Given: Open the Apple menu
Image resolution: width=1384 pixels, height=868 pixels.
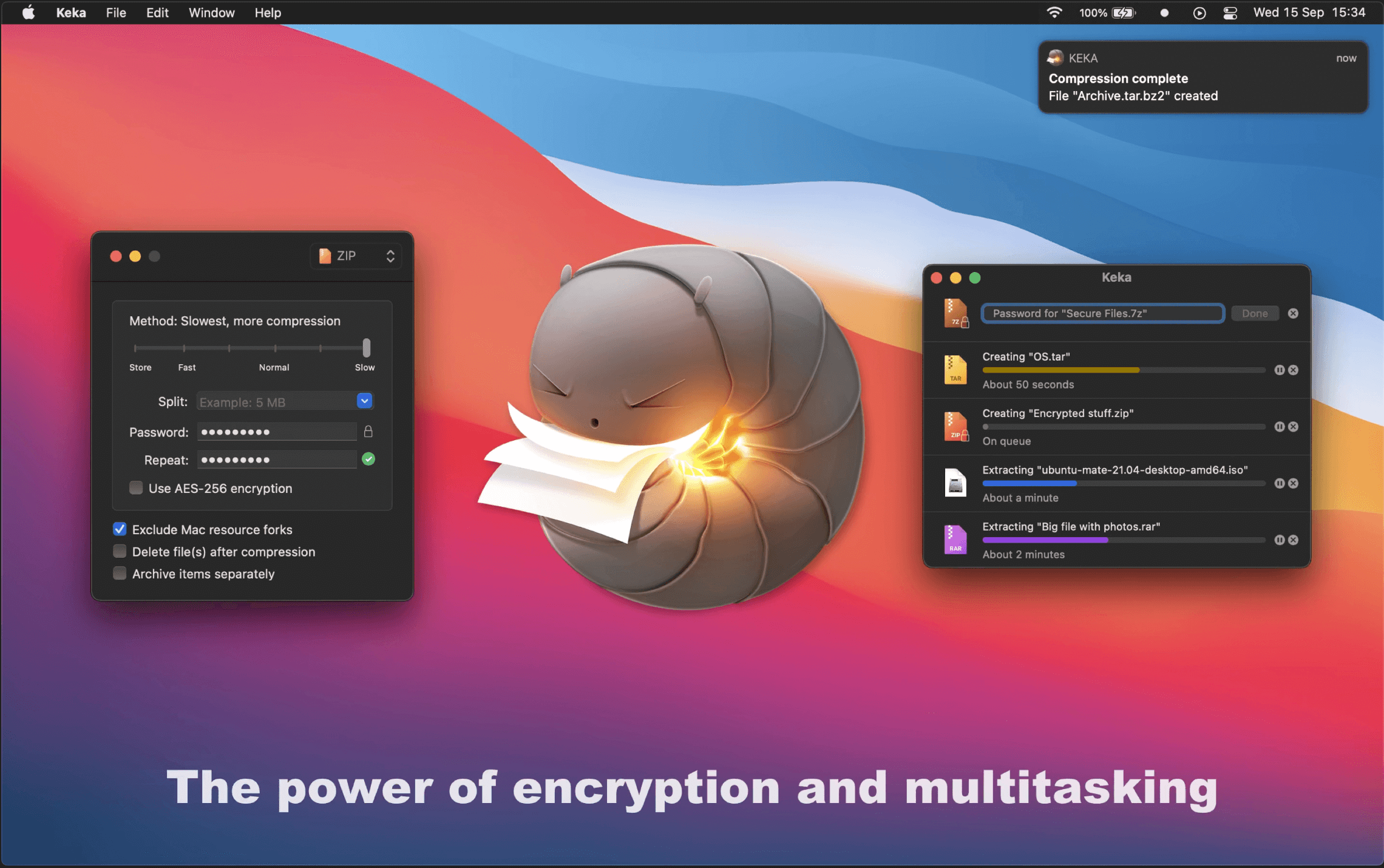Looking at the screenshot, I should pyautogui.click(x=28, y=12).
